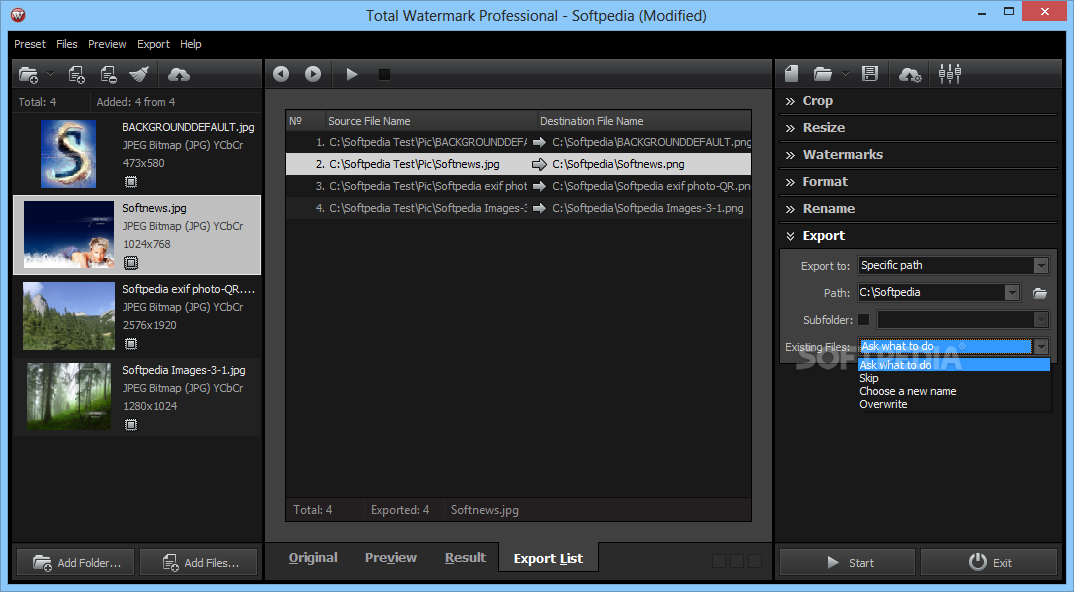
Task: Go to previous image with left arrow
Action: point(281,73)
